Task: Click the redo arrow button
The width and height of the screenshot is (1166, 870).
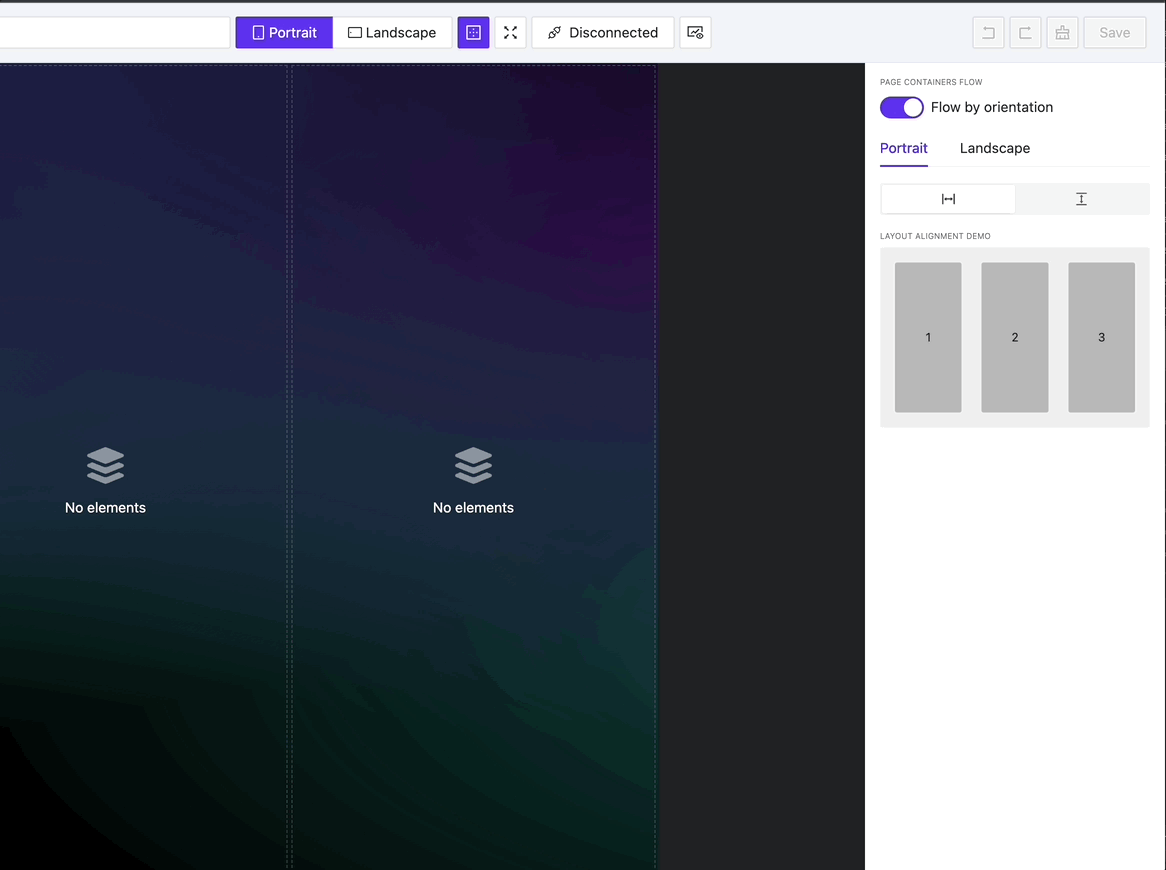Action: point(1025,33)
